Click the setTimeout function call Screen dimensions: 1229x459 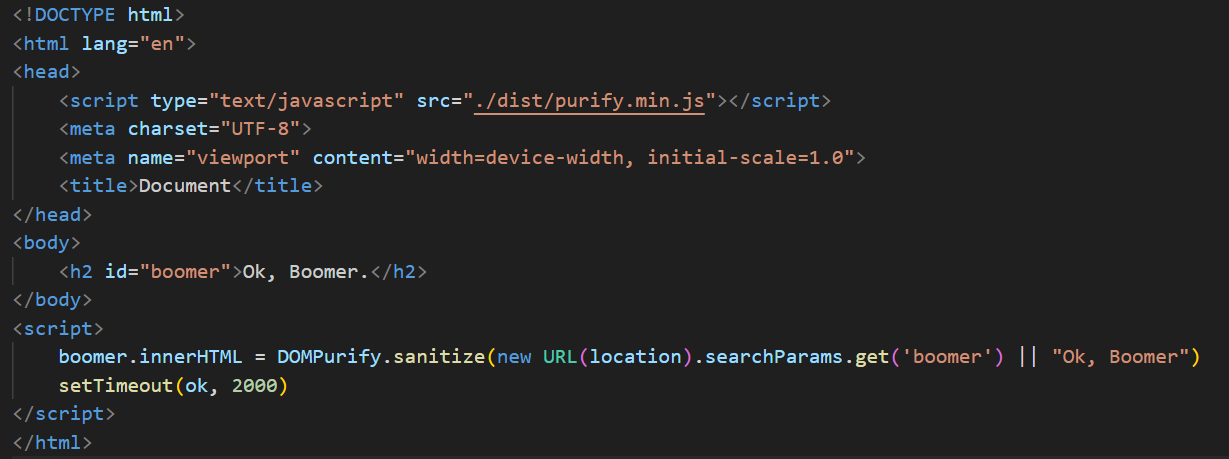[x=116, y=386]
